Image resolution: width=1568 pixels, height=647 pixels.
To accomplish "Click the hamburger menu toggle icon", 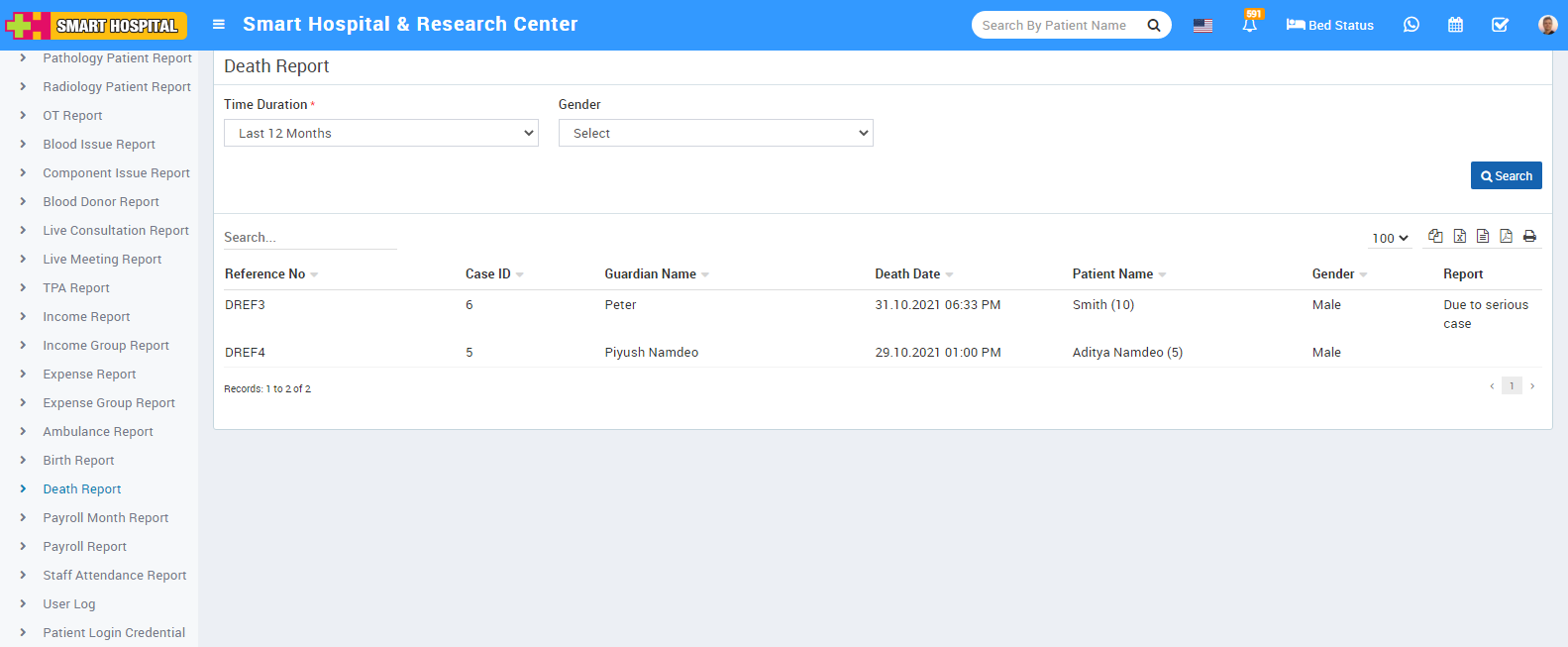I will tap(219, 25).
